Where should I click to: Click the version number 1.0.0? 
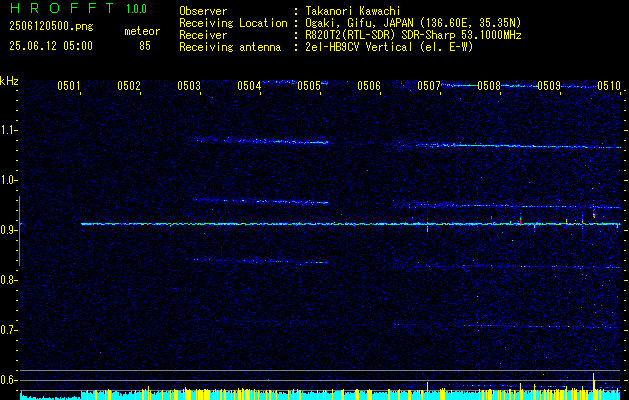(136, 9)
